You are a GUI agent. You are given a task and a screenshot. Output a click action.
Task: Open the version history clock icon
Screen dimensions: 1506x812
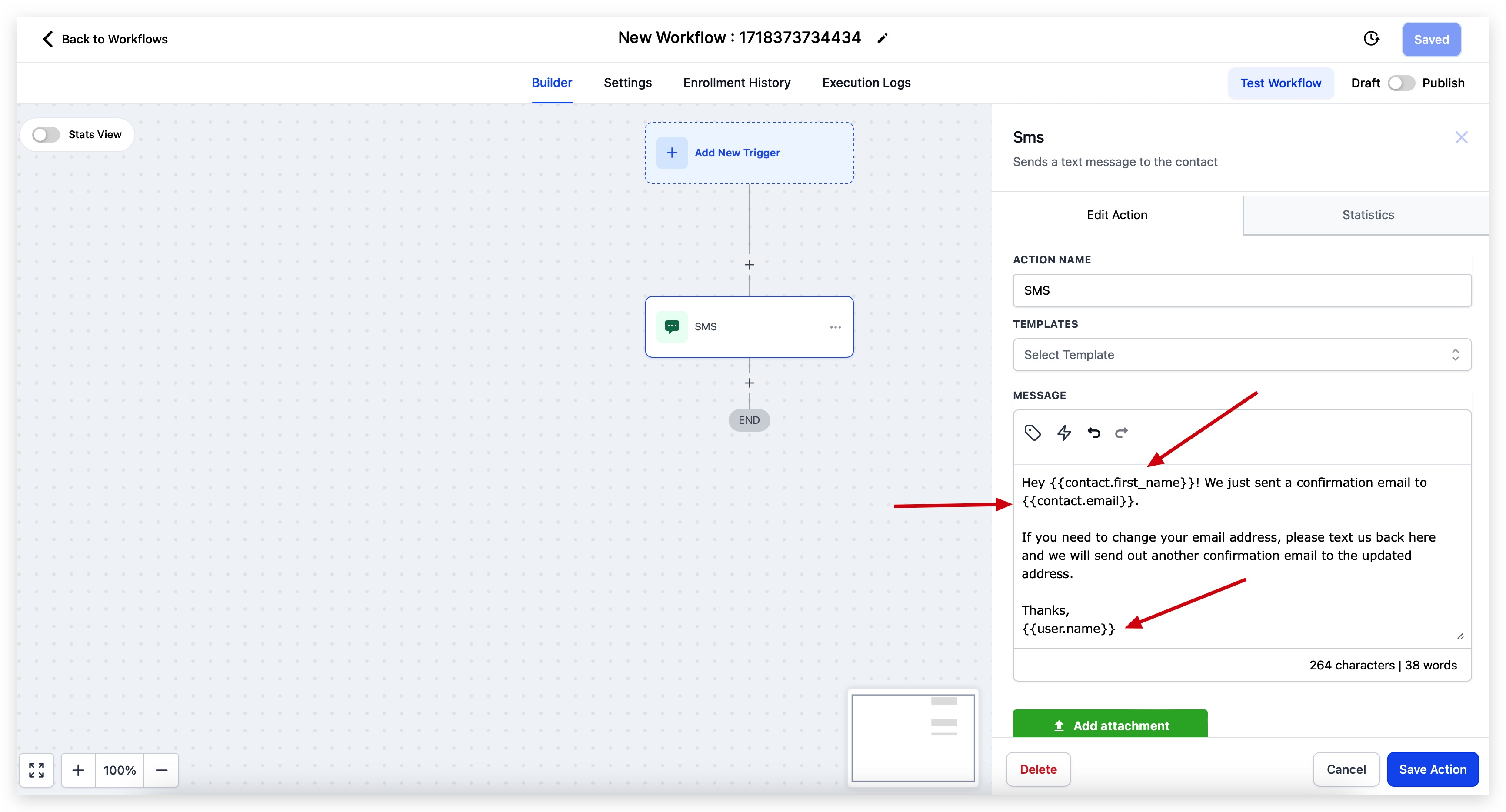[x=1372, y=39]
